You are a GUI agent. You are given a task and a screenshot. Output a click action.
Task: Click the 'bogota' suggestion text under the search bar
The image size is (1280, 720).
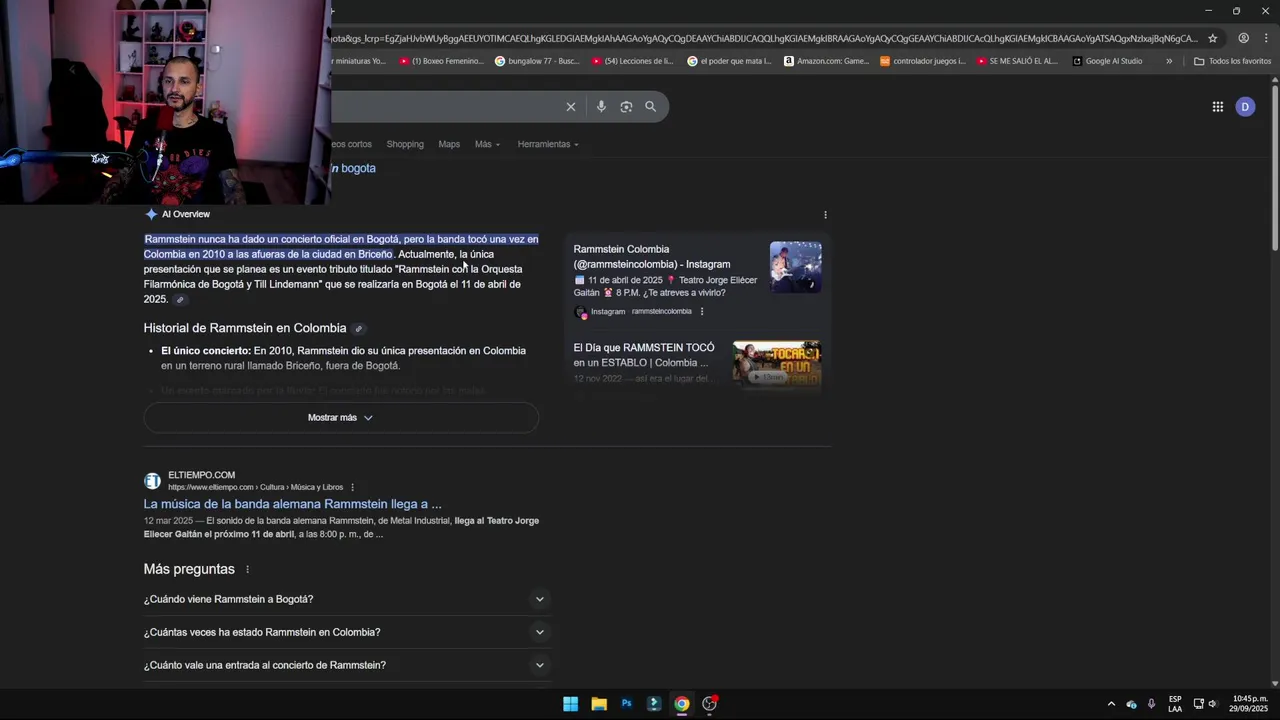point(358,169)
